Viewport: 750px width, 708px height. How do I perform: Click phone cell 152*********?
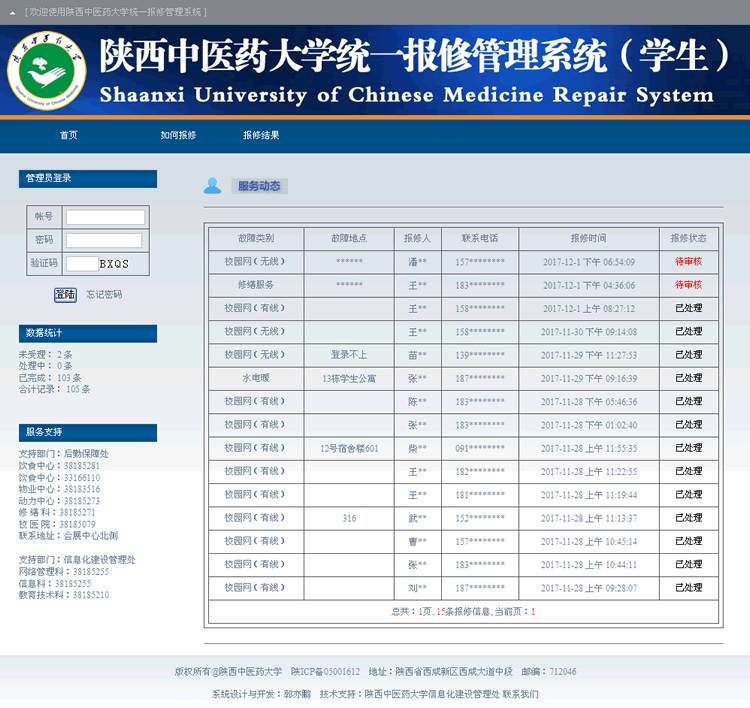[480, 519]
